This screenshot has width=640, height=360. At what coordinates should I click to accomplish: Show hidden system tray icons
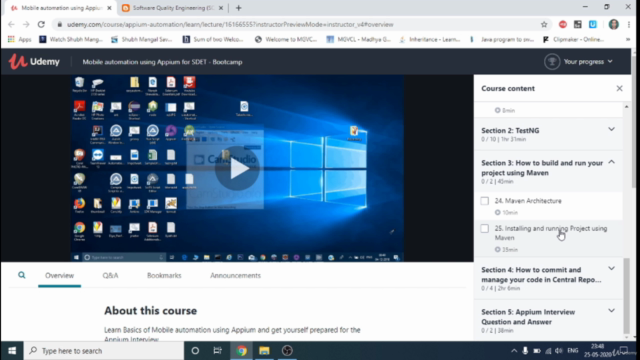tap(514, 351)
